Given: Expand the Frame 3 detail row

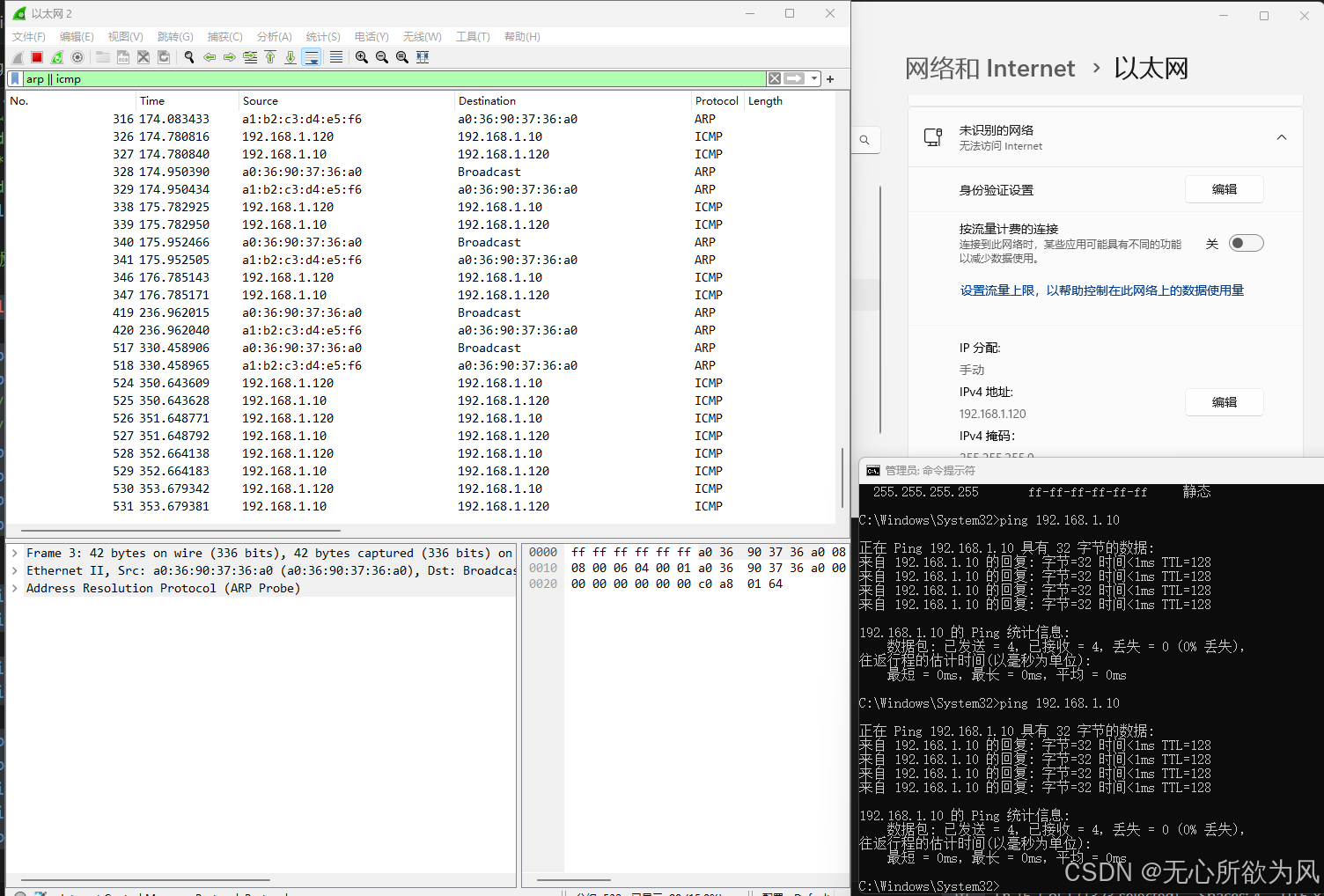Looking at the screenshot, I should (15, 554).
